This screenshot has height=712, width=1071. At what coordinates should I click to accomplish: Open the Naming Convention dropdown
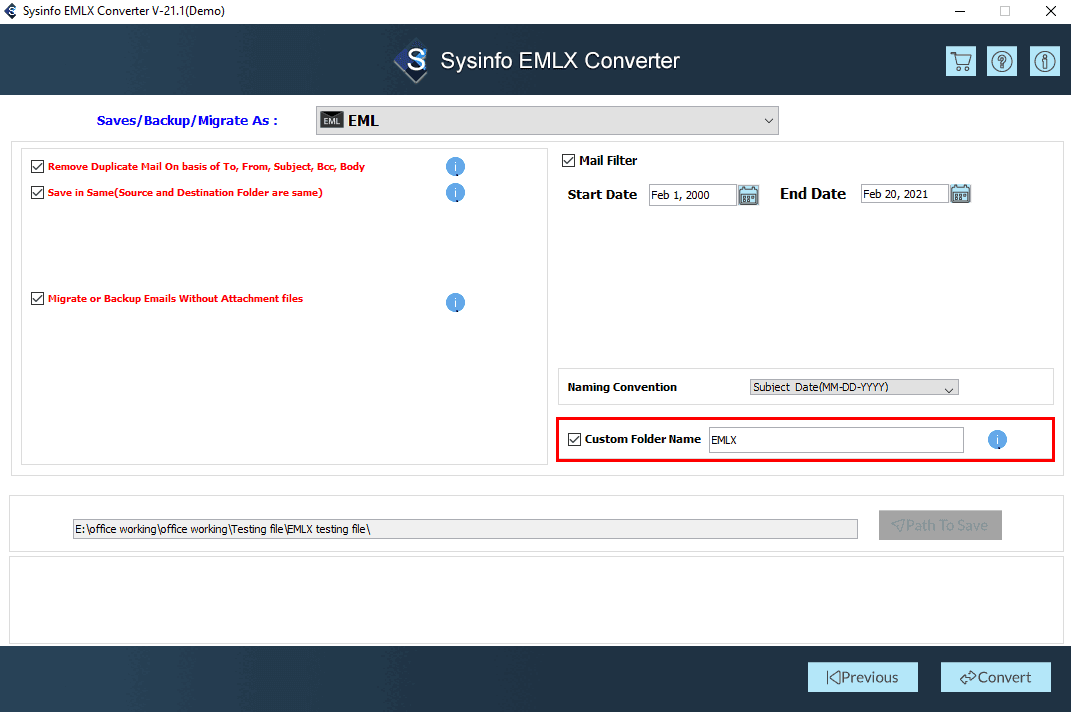click(854, 387)
